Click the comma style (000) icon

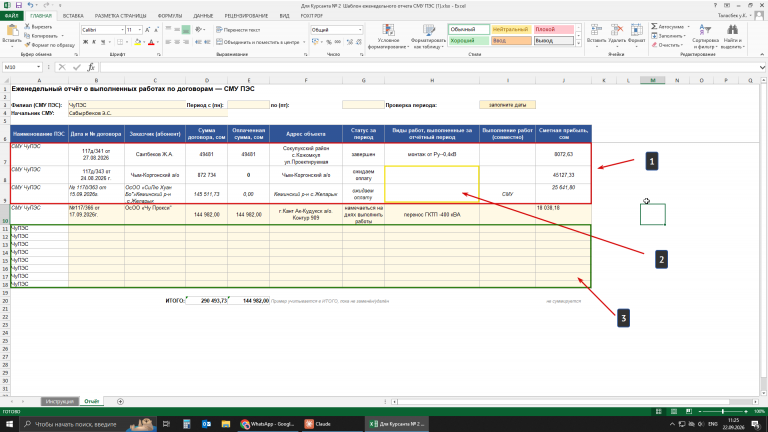click(337, 42)
